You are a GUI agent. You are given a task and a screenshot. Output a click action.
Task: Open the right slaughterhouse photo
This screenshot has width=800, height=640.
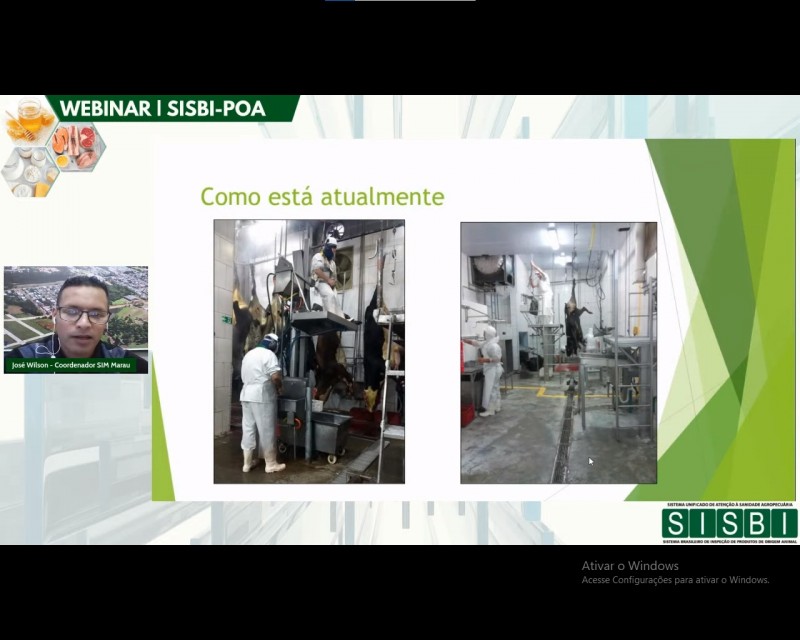(559, 353)
